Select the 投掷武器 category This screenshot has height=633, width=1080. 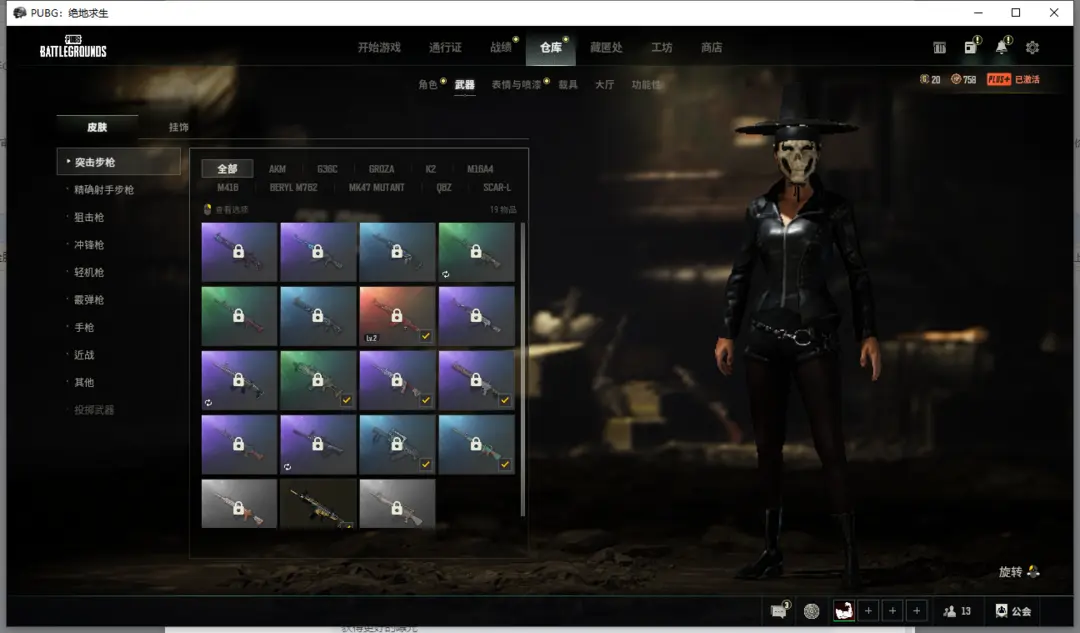tap(94, 410)
